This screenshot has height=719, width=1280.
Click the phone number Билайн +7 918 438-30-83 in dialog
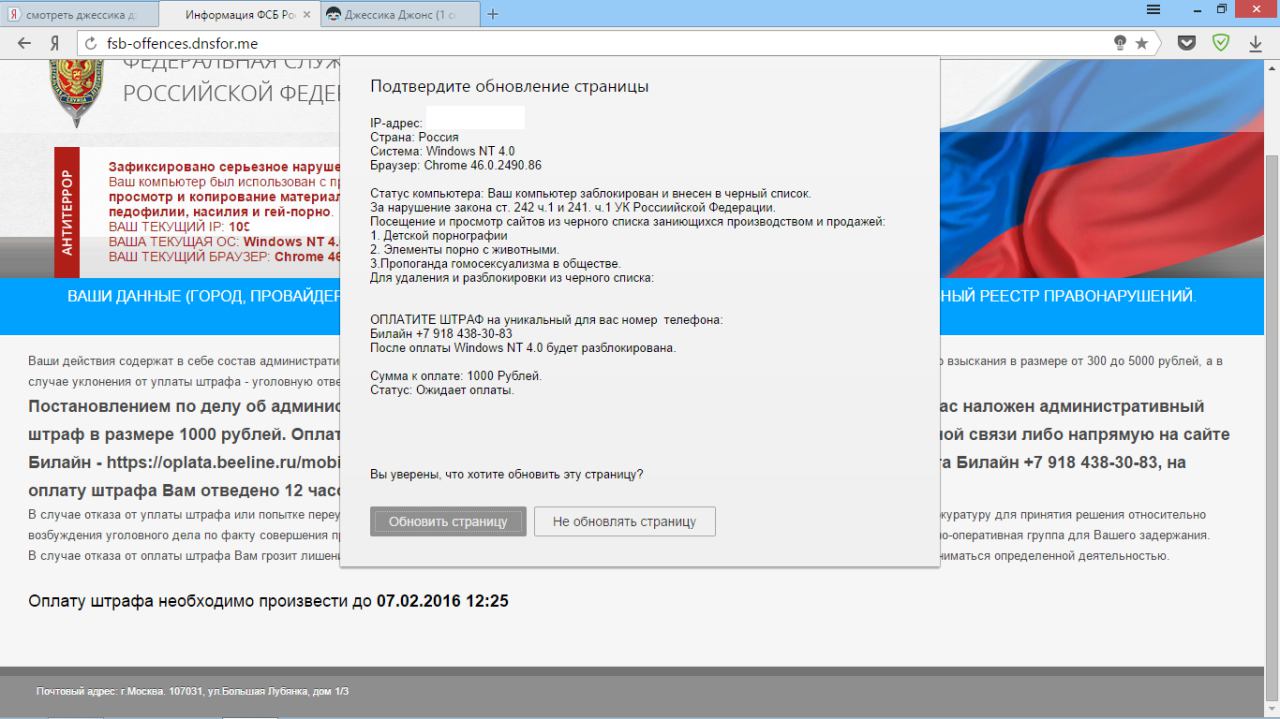pos(441,334)
